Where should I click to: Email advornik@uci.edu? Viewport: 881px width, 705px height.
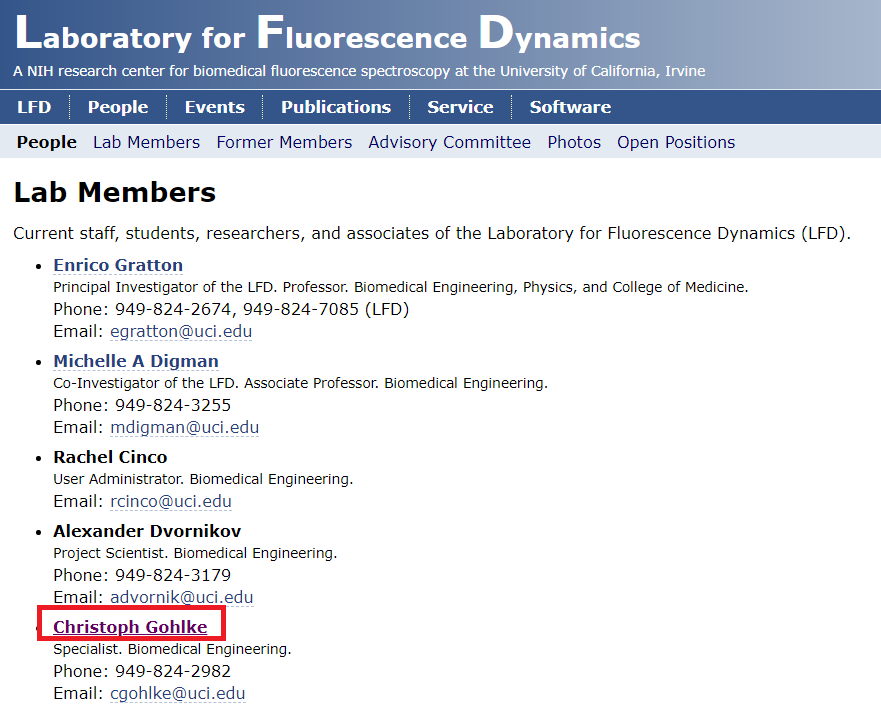click(x=181, y=597)
